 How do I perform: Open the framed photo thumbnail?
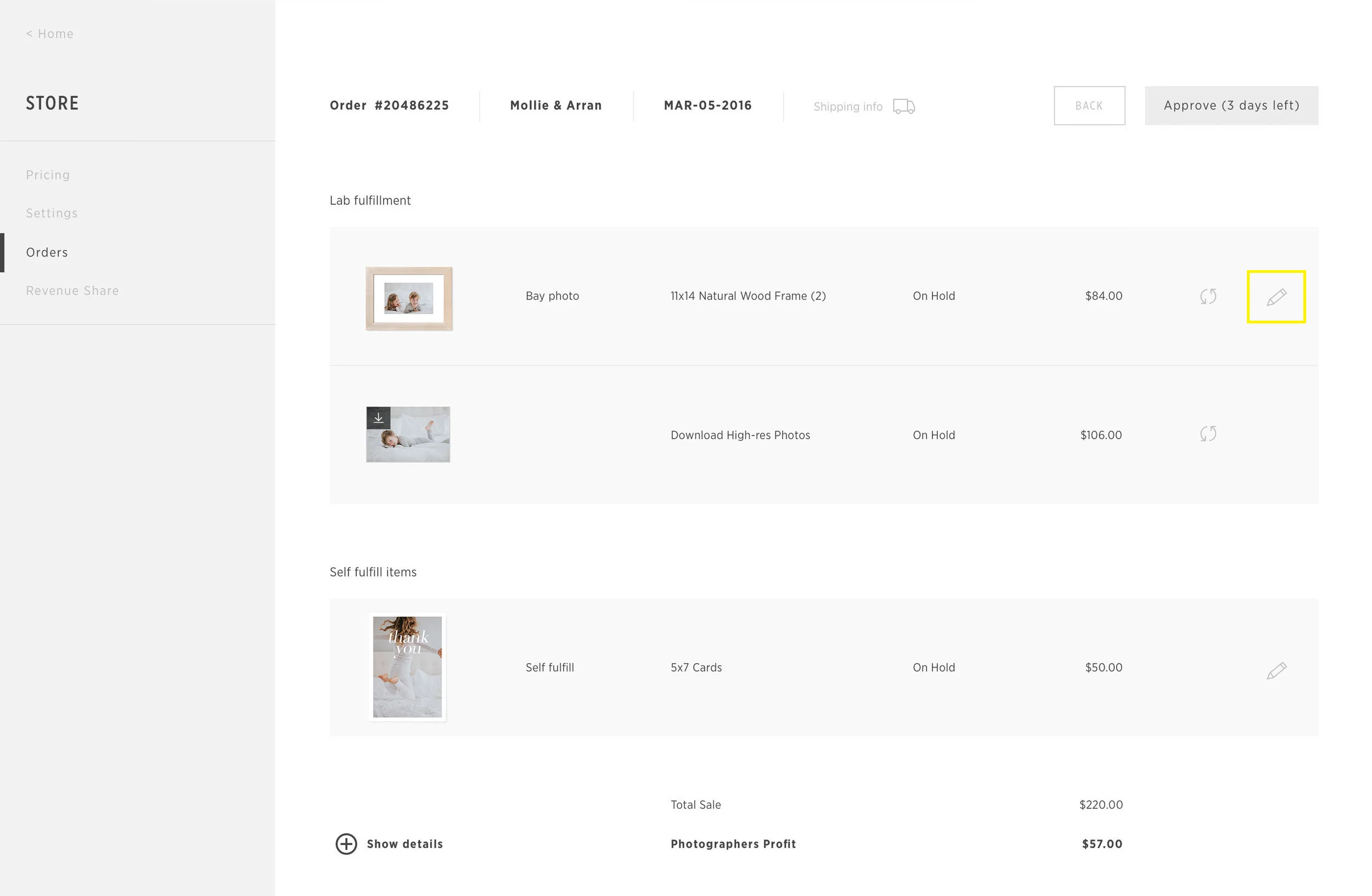409,298
